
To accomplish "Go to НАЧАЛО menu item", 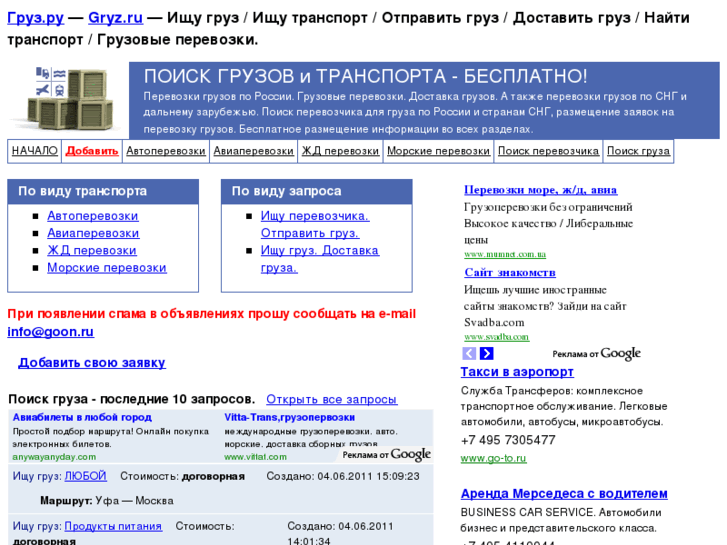I will [35, 151].
